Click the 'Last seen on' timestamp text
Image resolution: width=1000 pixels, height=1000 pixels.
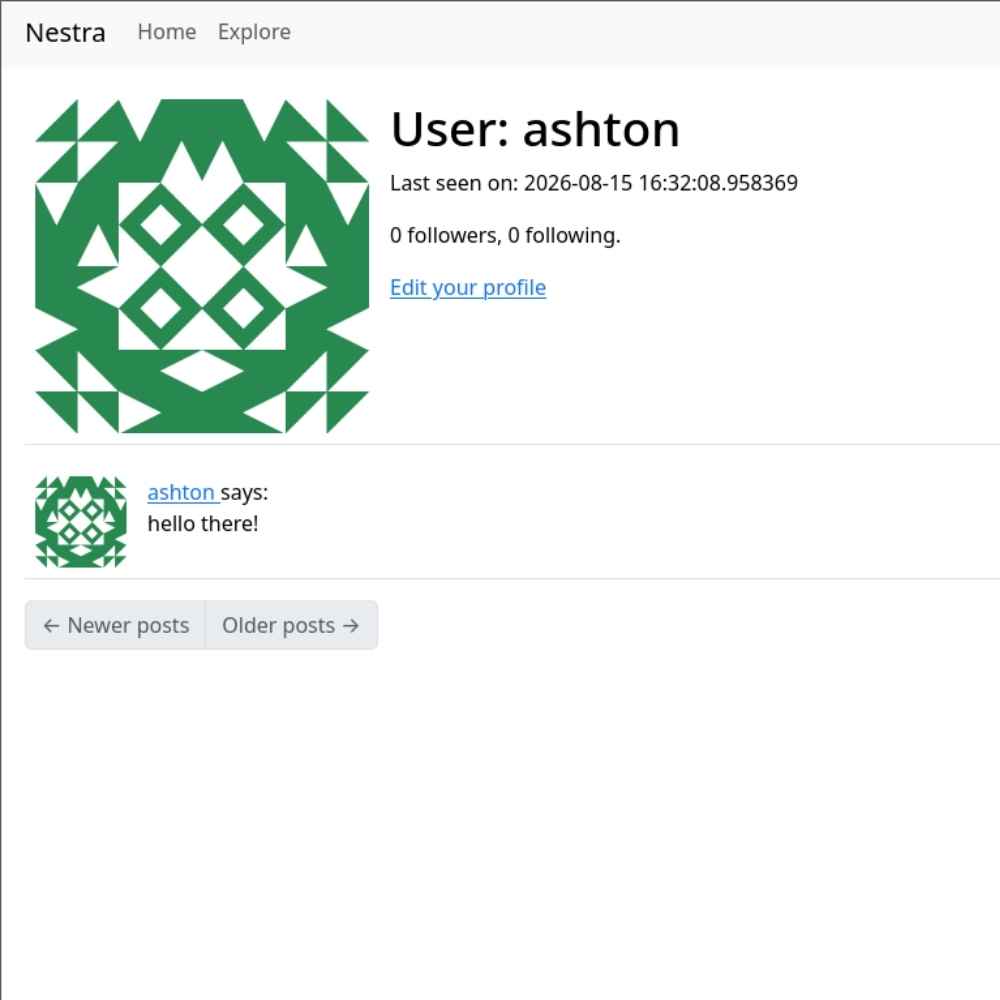coord(594,183)
